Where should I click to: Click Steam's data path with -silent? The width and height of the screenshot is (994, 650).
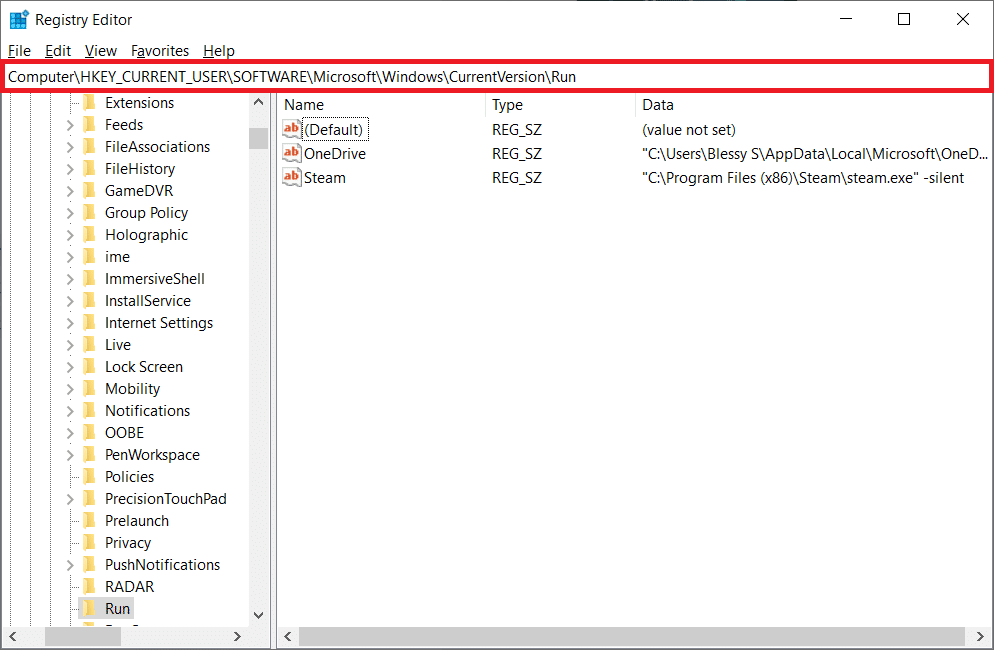tap(803, 178)
